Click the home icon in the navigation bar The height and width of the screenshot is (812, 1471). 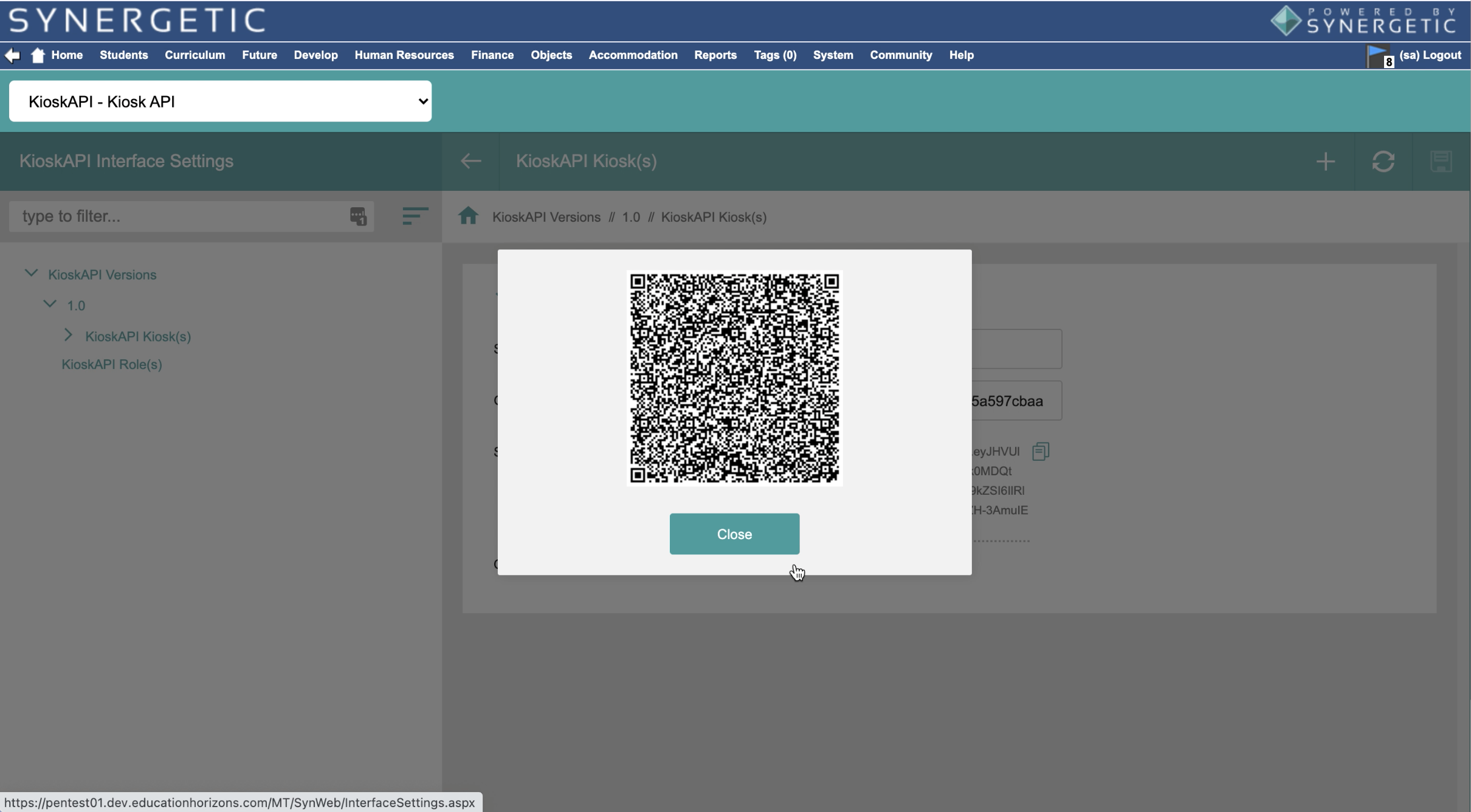37,55
